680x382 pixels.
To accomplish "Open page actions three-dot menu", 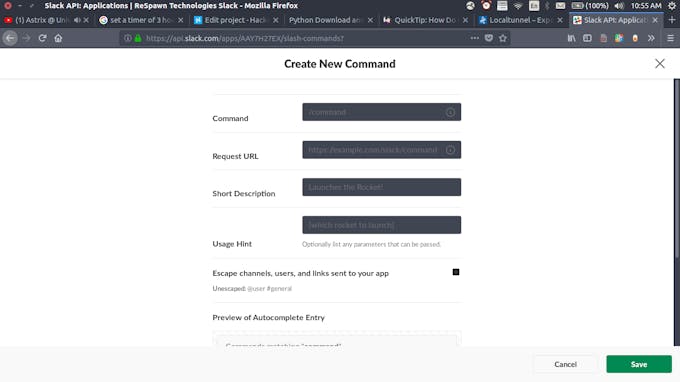I will [x=474, y=38].
